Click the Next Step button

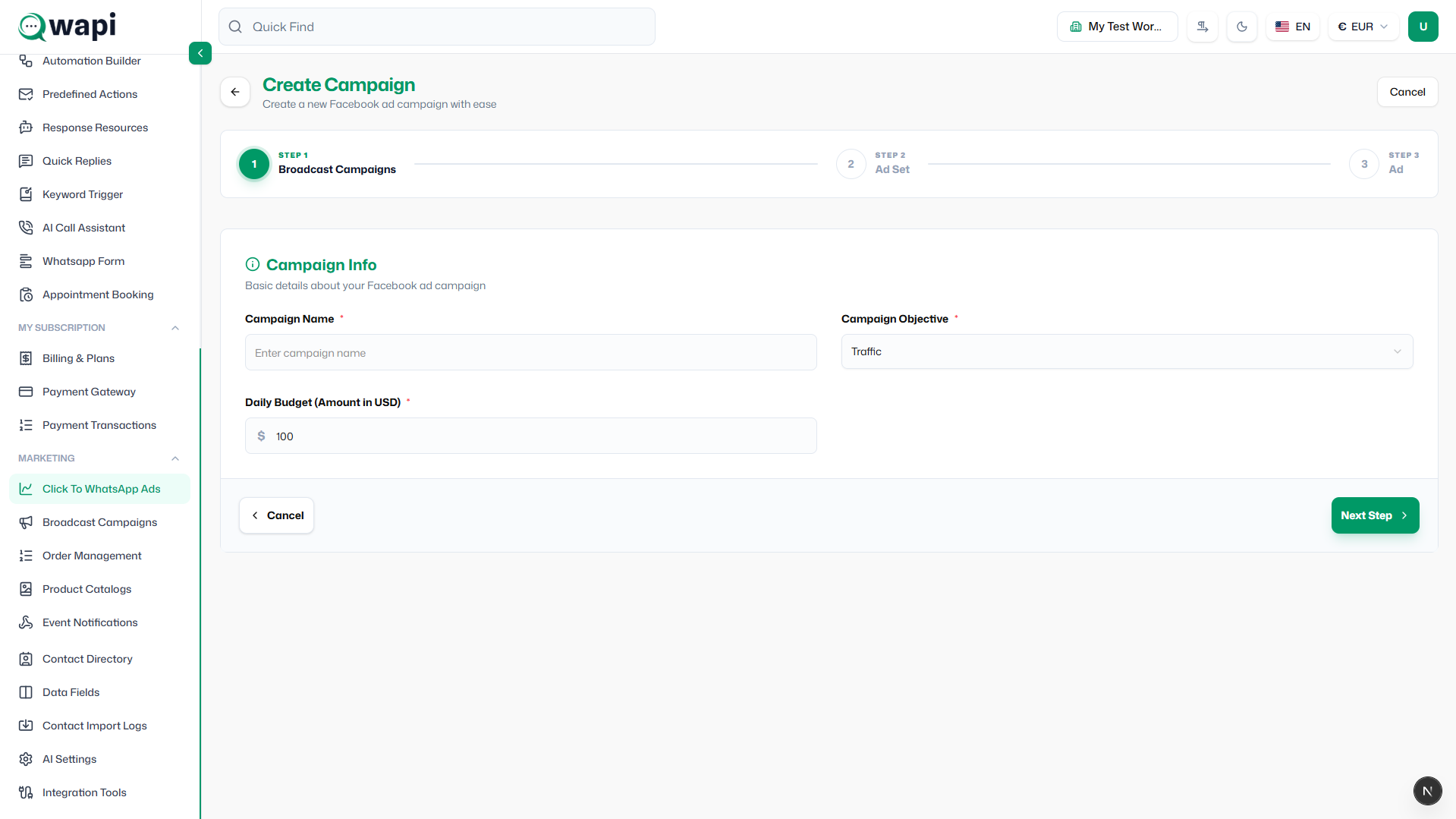tap(1375, 515)
